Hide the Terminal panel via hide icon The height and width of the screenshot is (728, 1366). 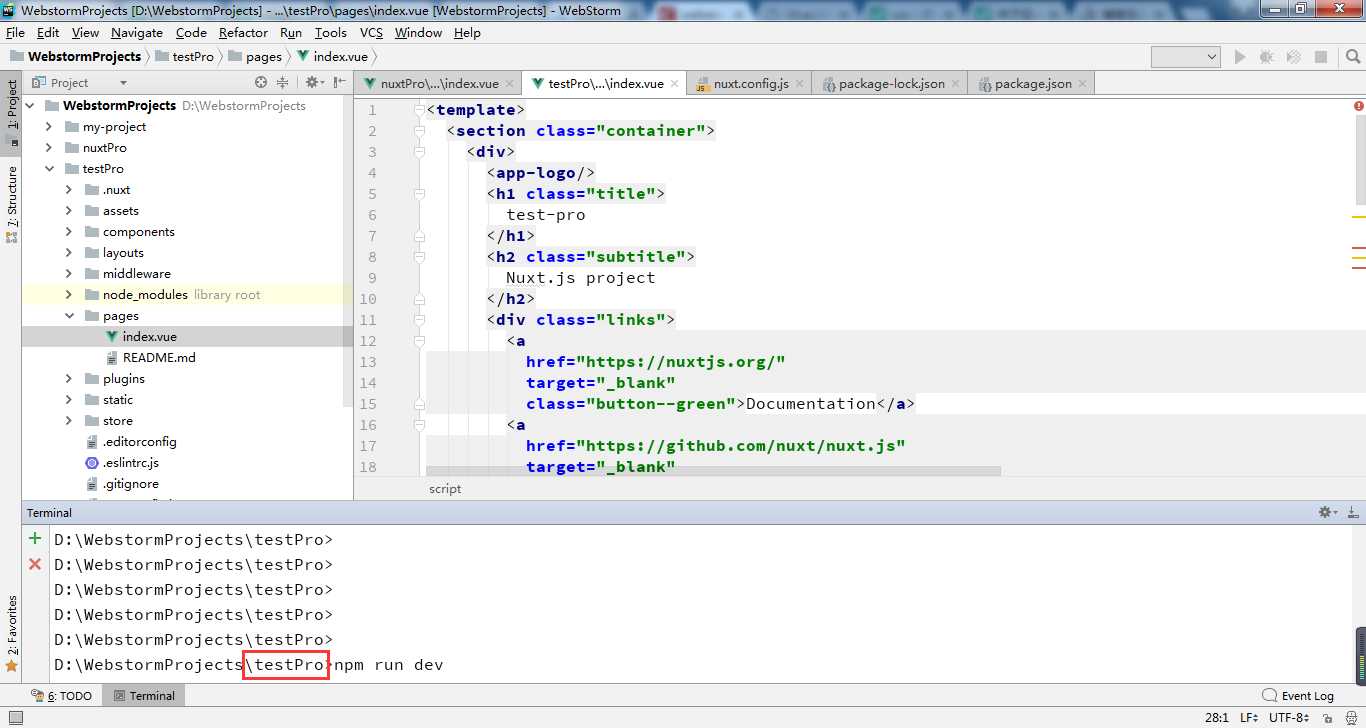pyautogui.click(x=1352, y=512)
